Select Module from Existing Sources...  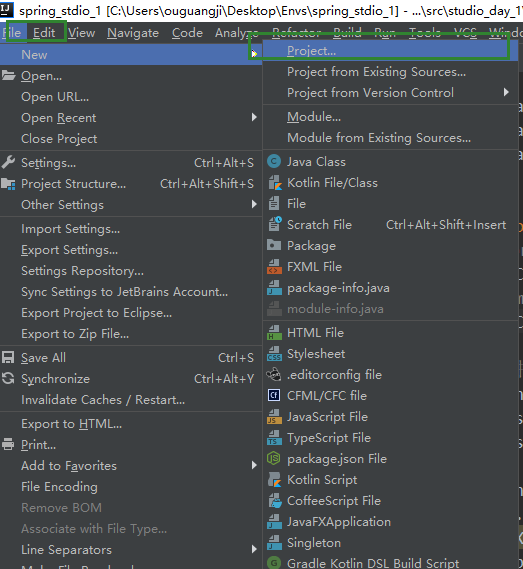click(x=390, y=138)
